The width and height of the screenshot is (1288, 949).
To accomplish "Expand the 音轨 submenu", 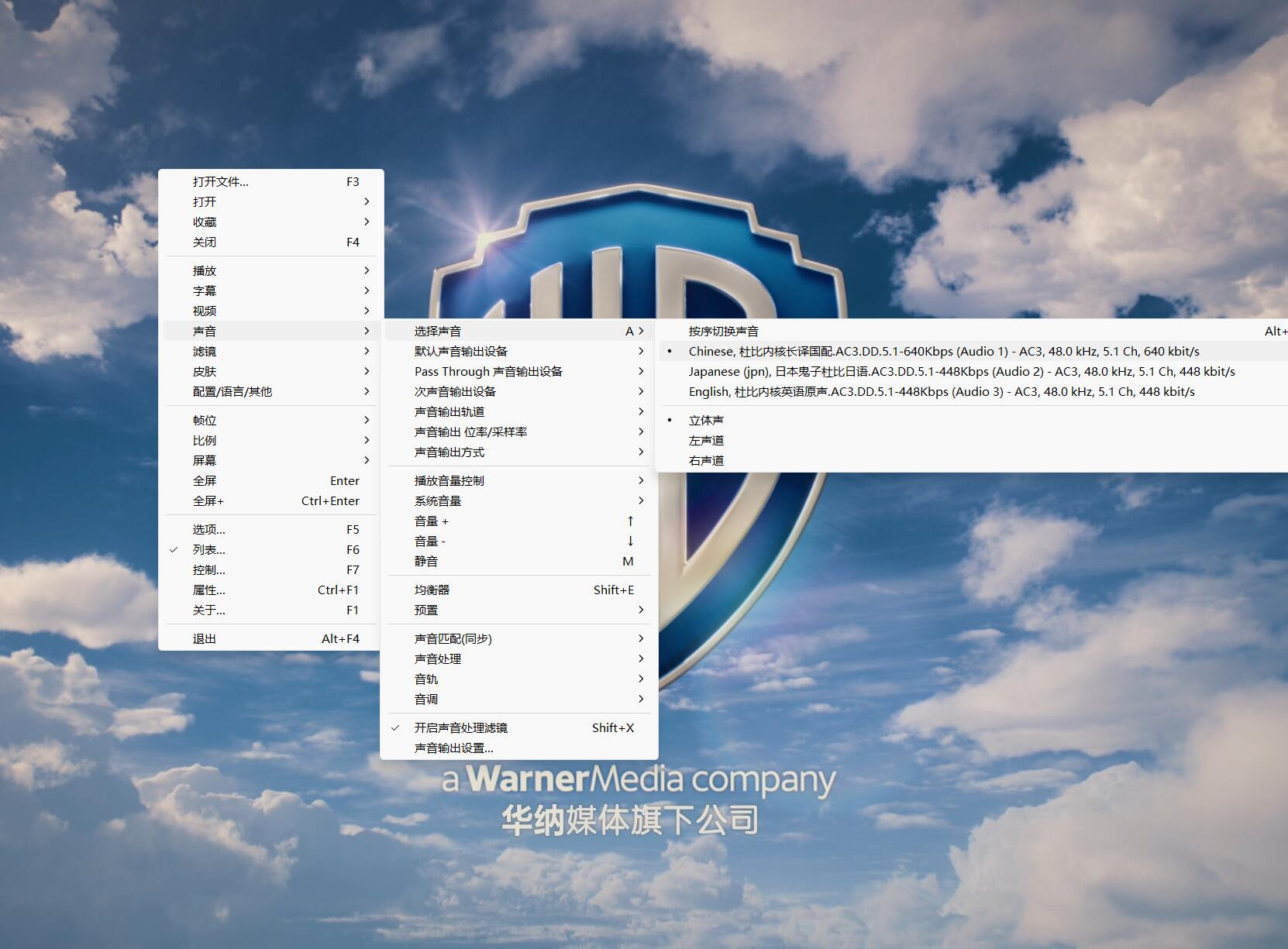I will 519,679.
